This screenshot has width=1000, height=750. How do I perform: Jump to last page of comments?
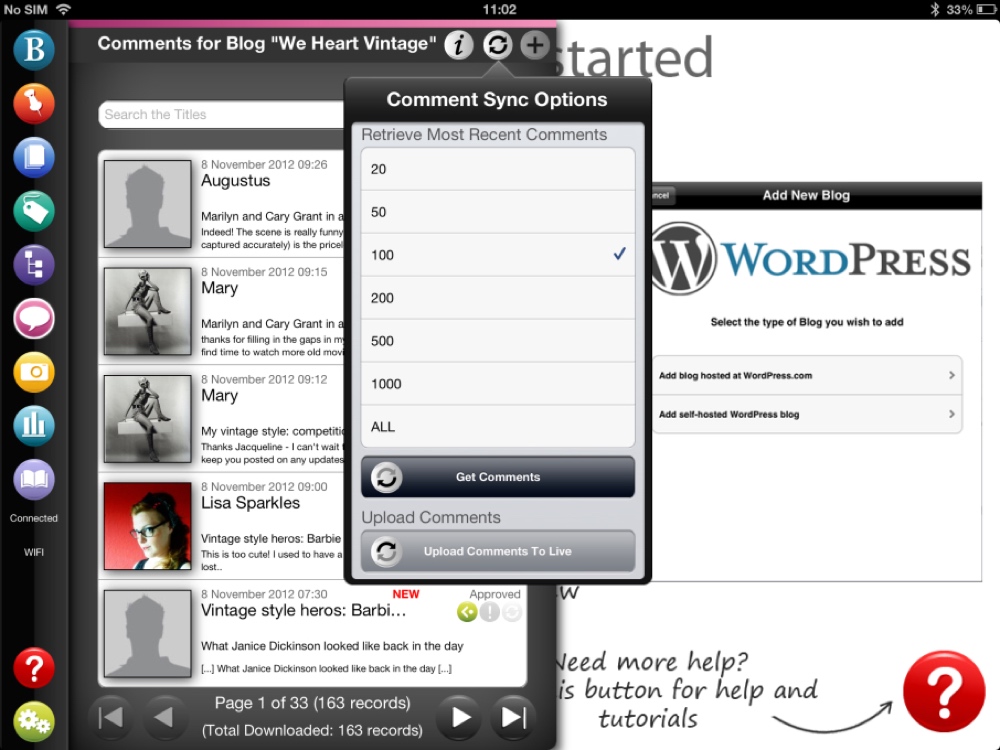(513, 717)
